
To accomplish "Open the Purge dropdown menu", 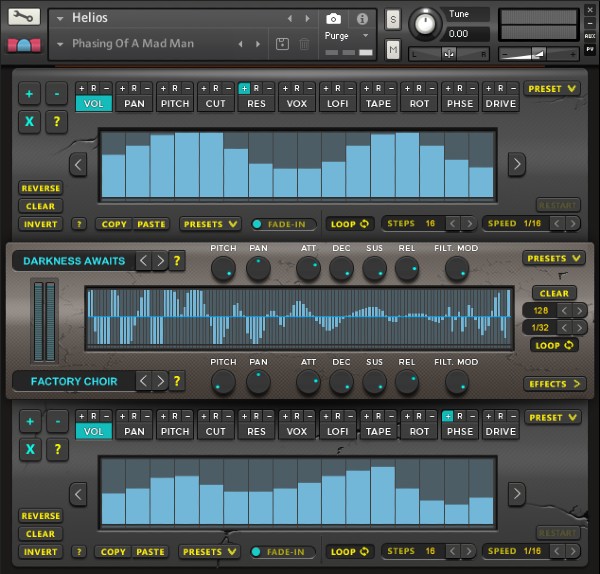I will pyautogui.click(x=345, y=36).
